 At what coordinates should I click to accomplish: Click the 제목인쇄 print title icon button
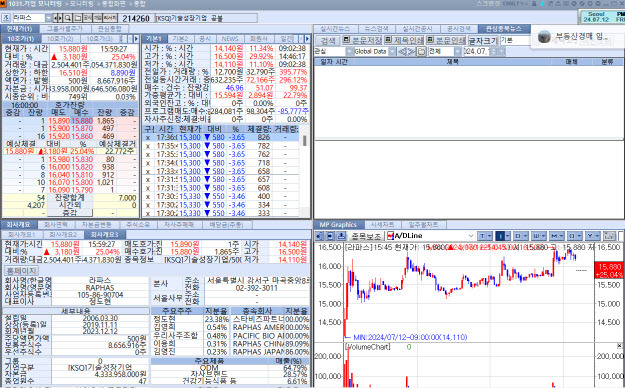(404, 40)
